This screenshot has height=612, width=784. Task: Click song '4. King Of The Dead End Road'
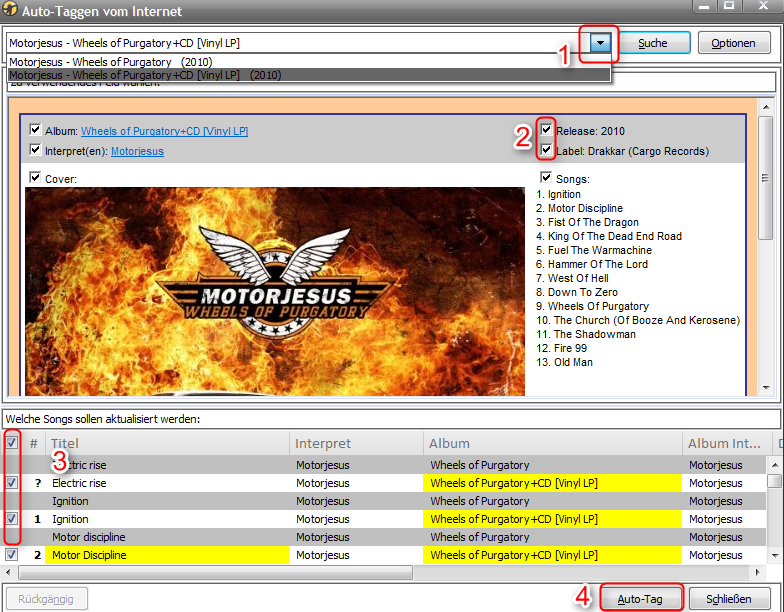coord(608,236)
